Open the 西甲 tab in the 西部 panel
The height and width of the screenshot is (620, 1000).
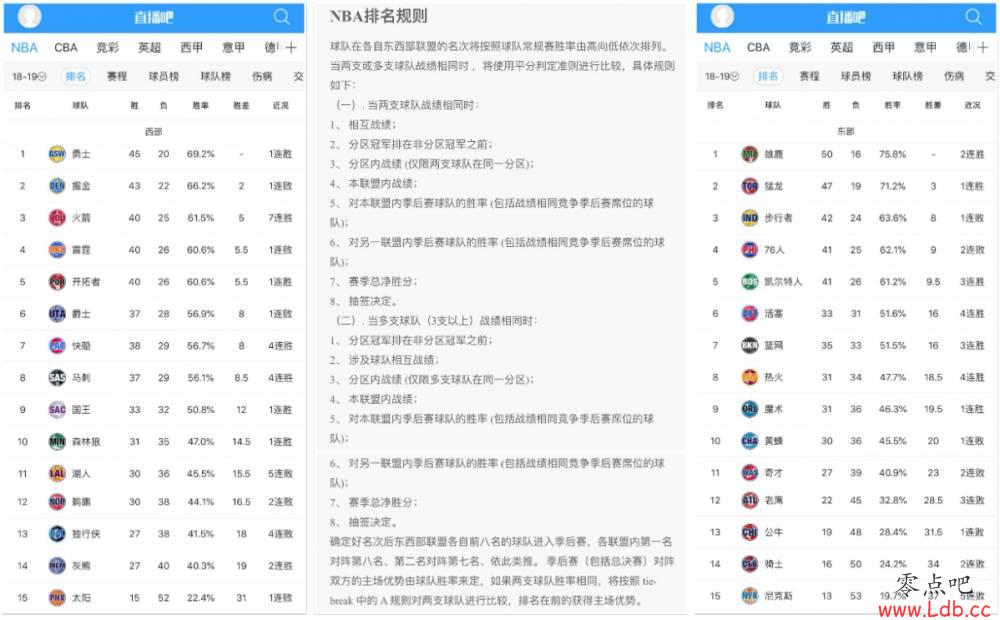click(191, 47)
